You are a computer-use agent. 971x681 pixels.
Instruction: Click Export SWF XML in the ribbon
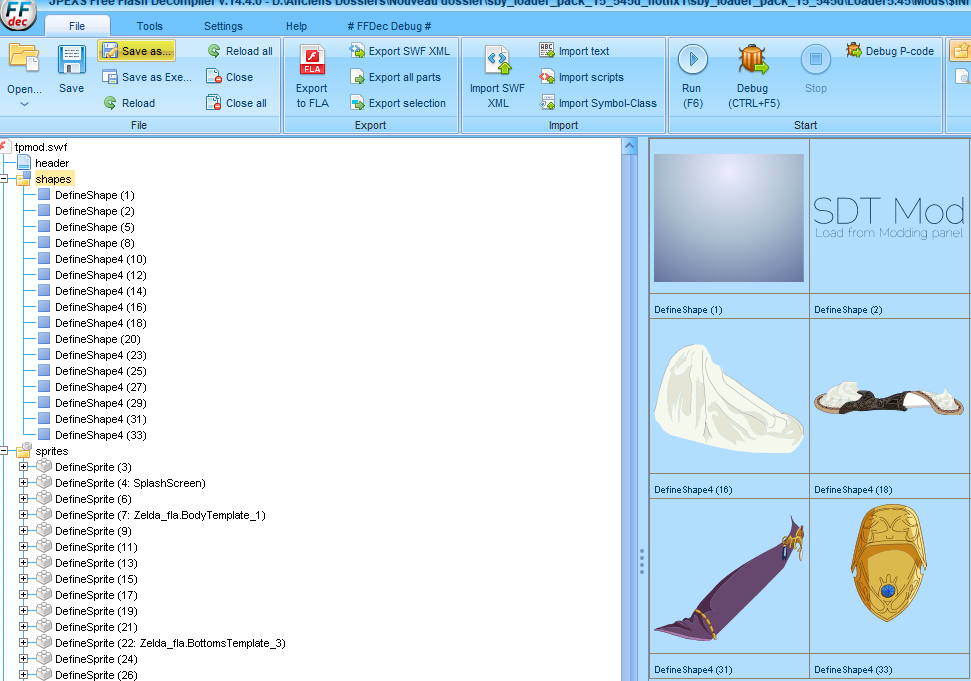[358, 51]
